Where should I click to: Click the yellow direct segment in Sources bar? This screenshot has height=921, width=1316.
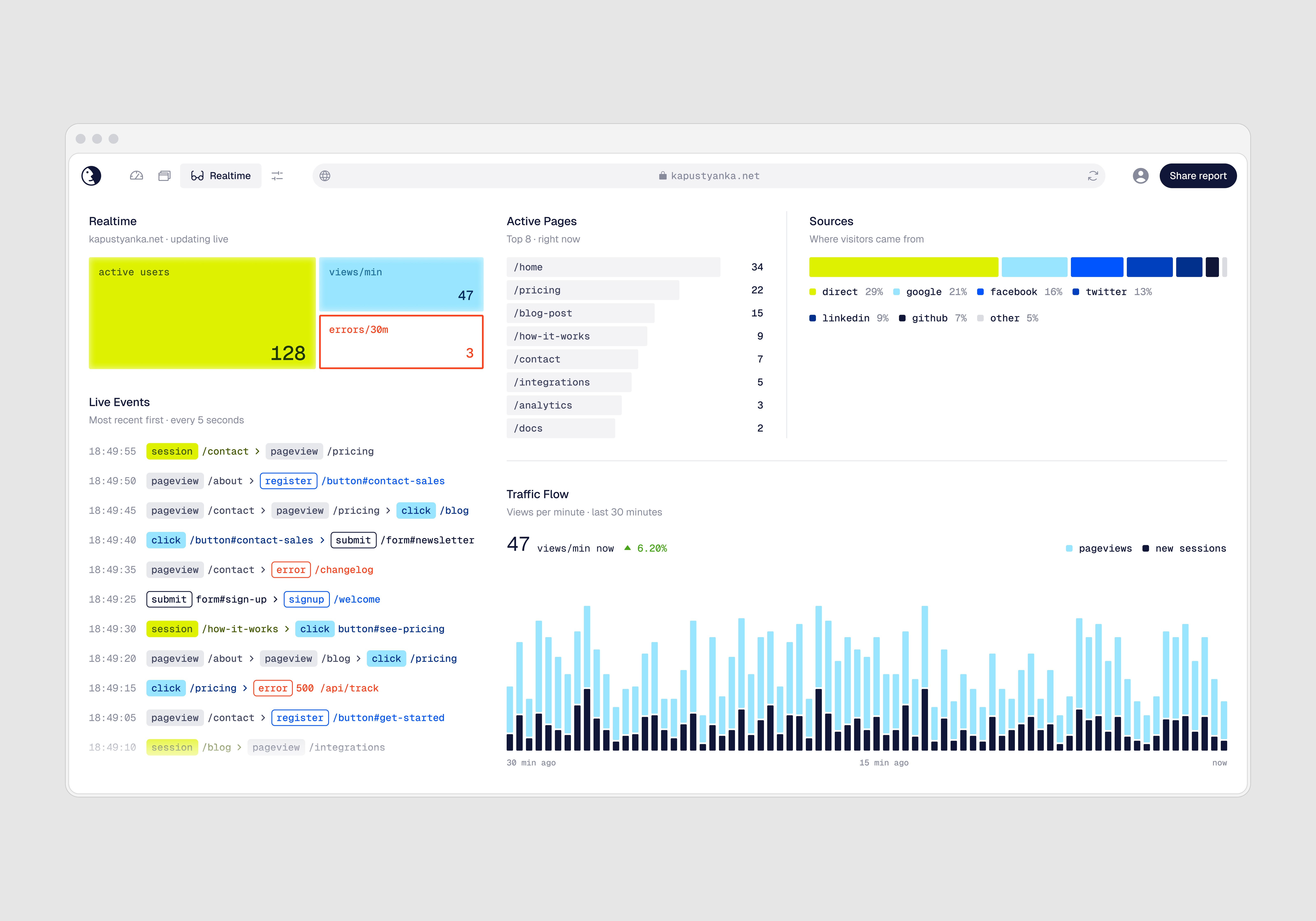(904, 267)
